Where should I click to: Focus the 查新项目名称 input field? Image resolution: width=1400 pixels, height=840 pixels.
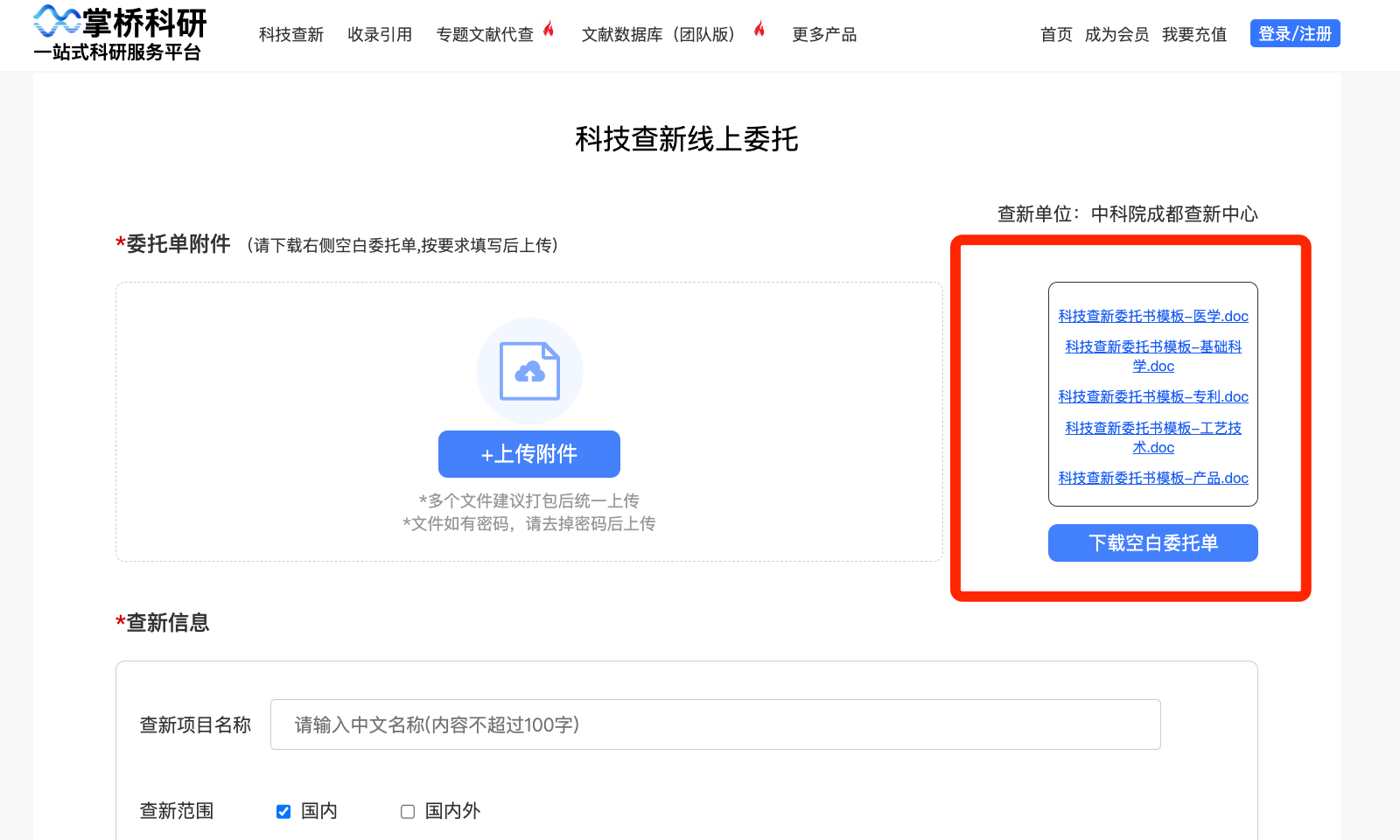pyautogui.click(x=716, y=724)
